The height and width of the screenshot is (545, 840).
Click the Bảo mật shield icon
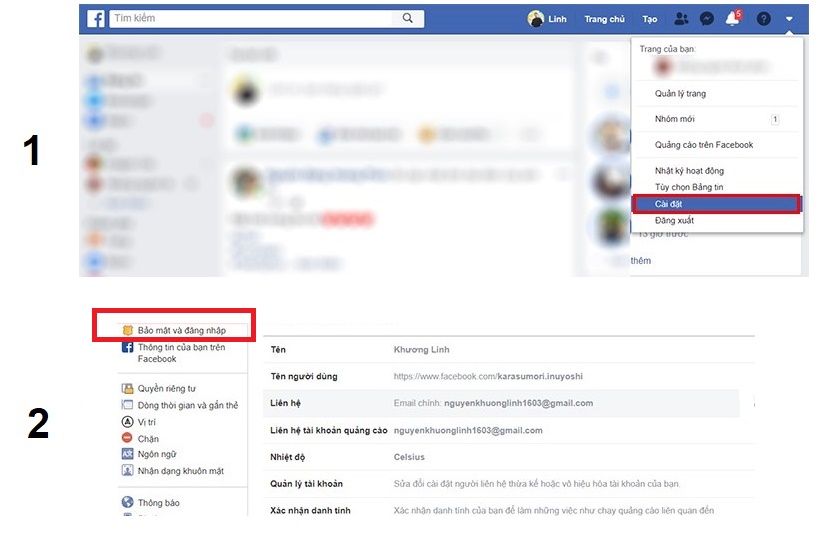[128, 331]
